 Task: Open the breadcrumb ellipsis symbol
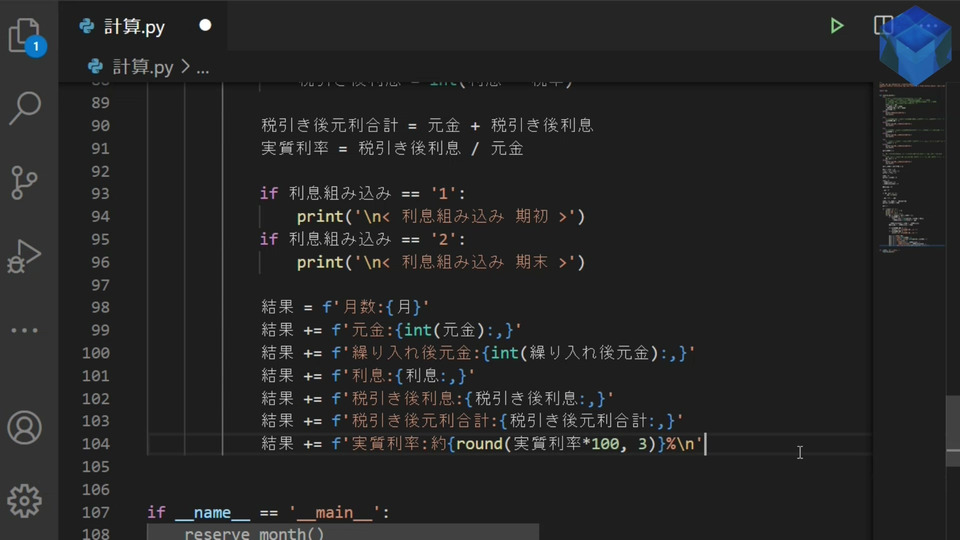click(203, 68)
